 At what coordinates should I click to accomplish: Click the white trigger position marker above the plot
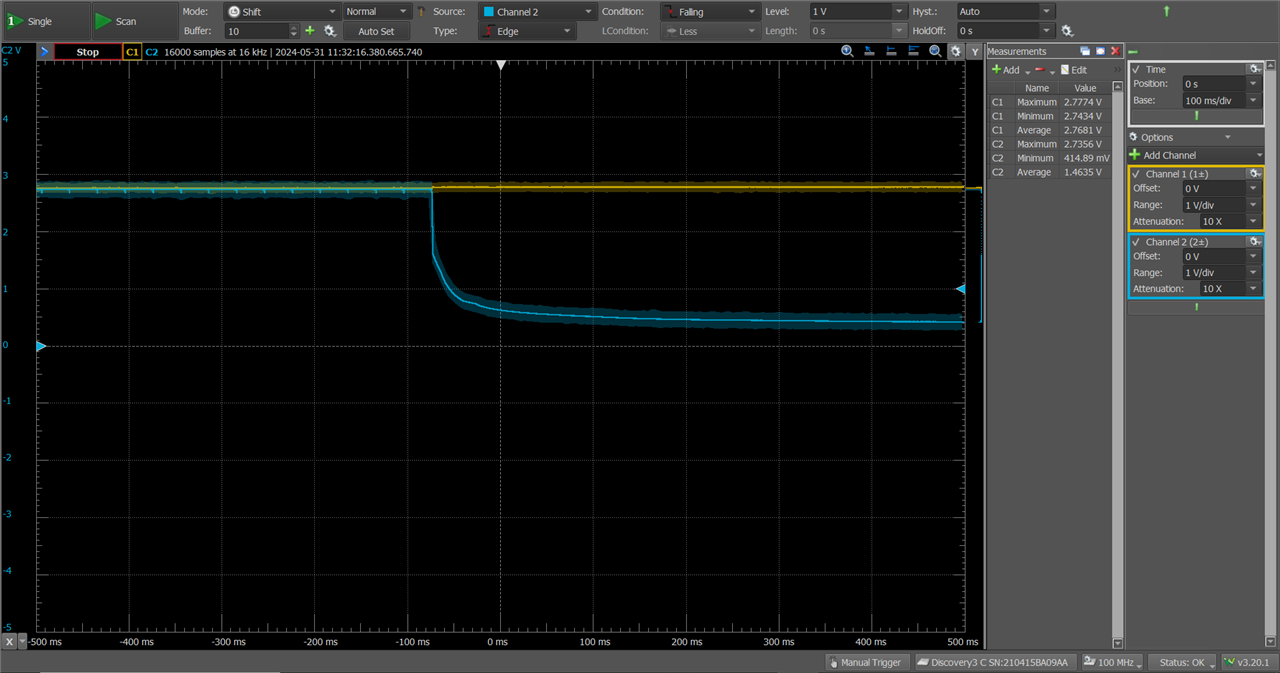coord(501,65)
